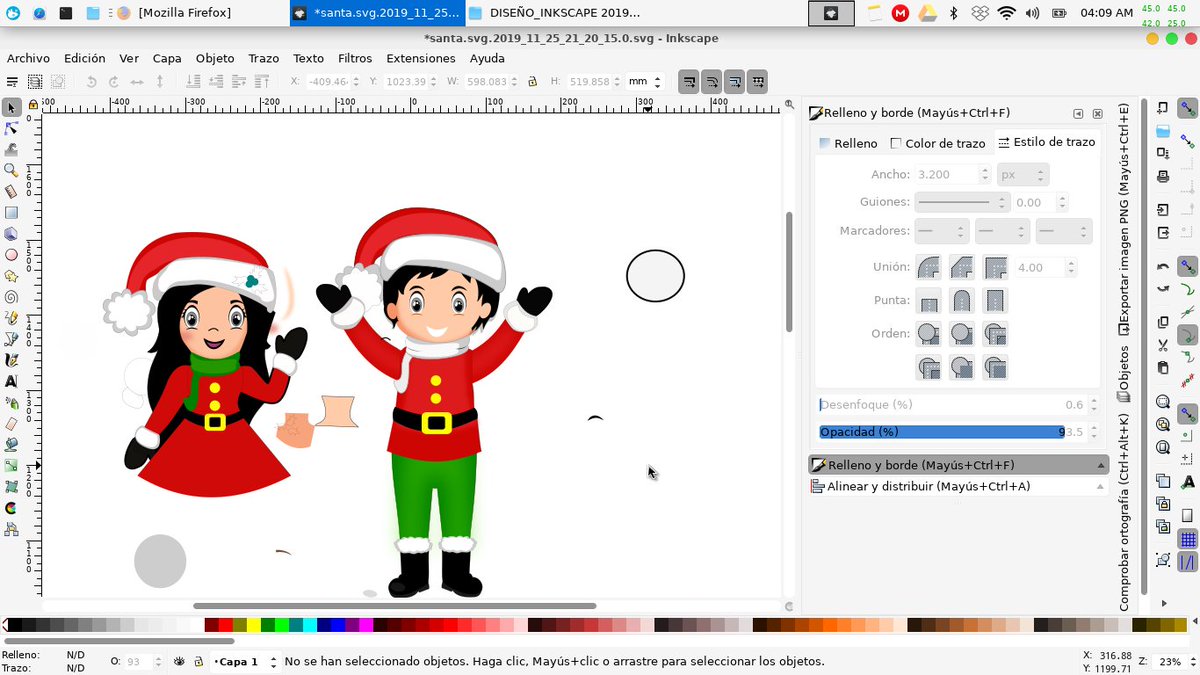Screen dimensions: 1200x675
Task: Select the Eraser tool
Action: click(11, 423)
